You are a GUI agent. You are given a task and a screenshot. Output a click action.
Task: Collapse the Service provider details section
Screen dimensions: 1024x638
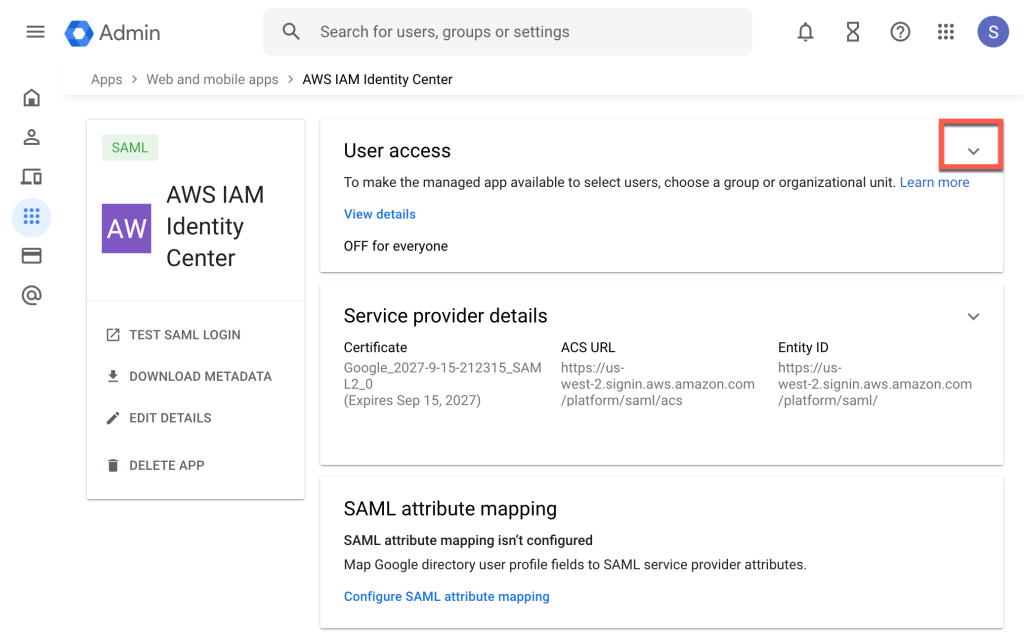click(973, 316)
